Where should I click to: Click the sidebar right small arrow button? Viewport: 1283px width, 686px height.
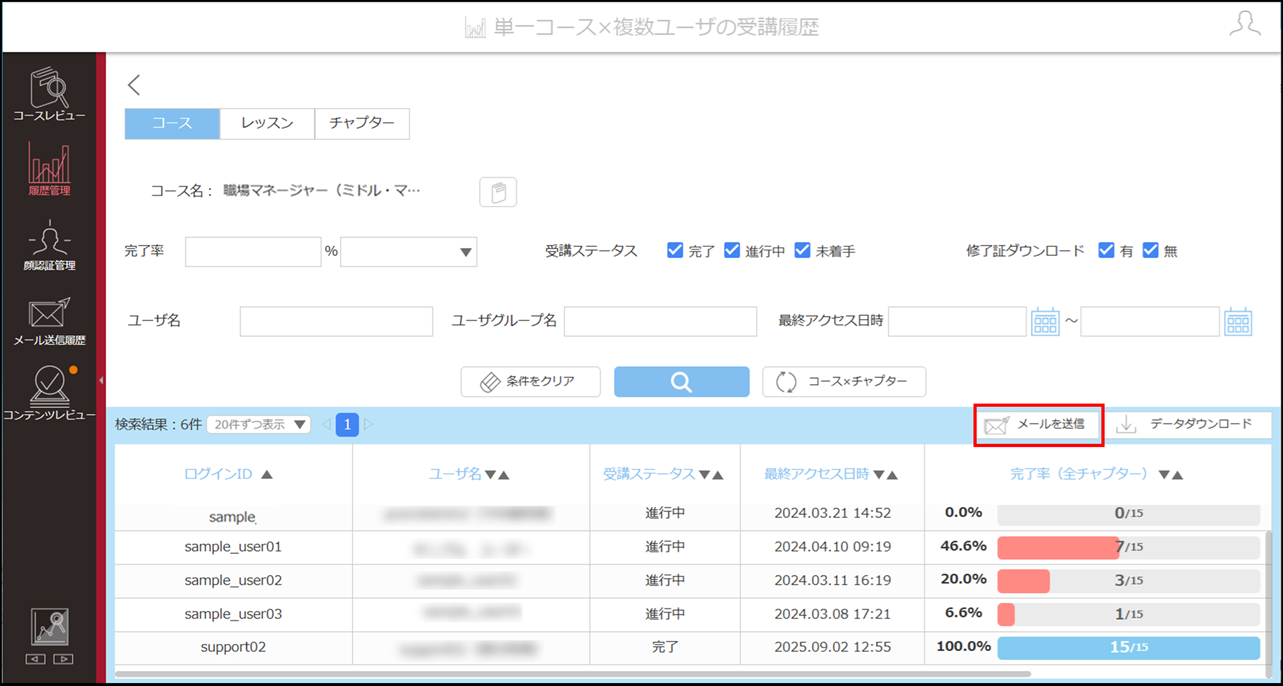point(63,660)
